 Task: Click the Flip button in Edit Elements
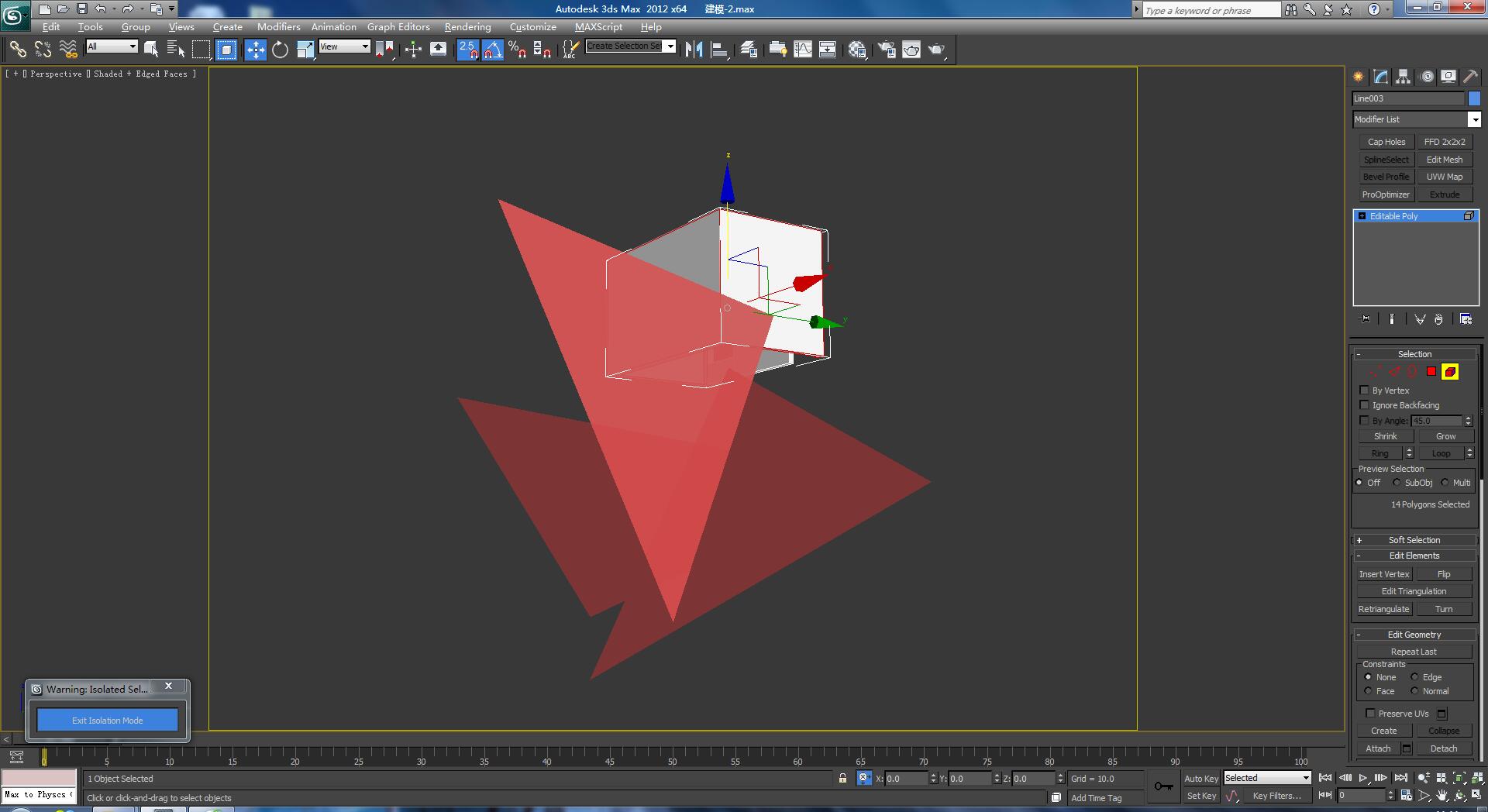pos(1444,574)
